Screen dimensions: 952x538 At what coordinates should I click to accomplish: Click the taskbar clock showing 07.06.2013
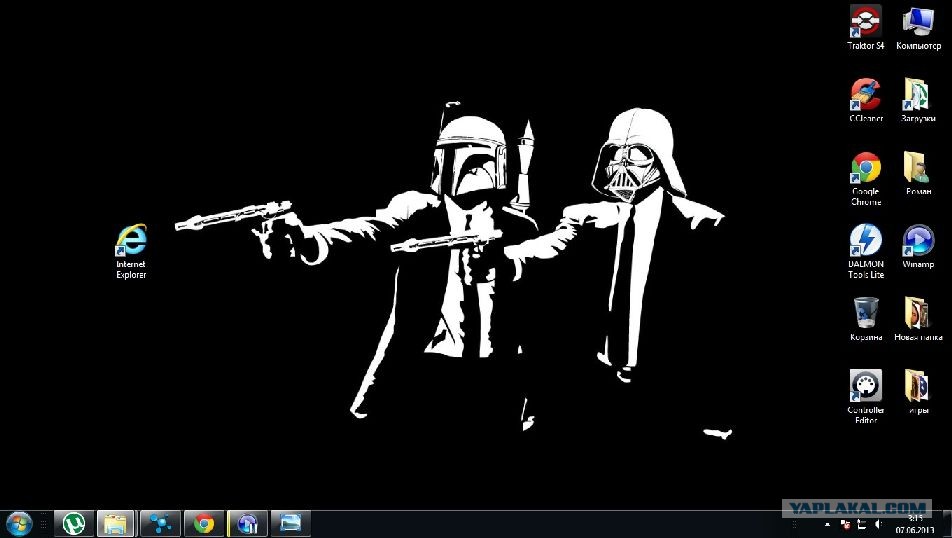[915, 525]
